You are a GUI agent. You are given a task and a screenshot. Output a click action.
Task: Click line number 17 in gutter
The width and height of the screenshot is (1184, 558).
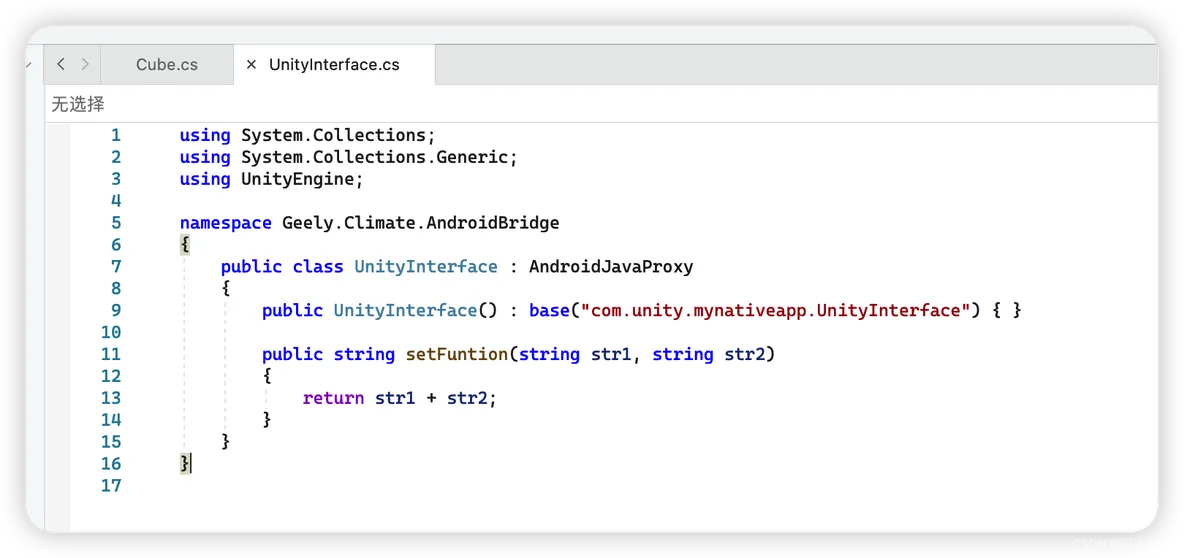110,486
